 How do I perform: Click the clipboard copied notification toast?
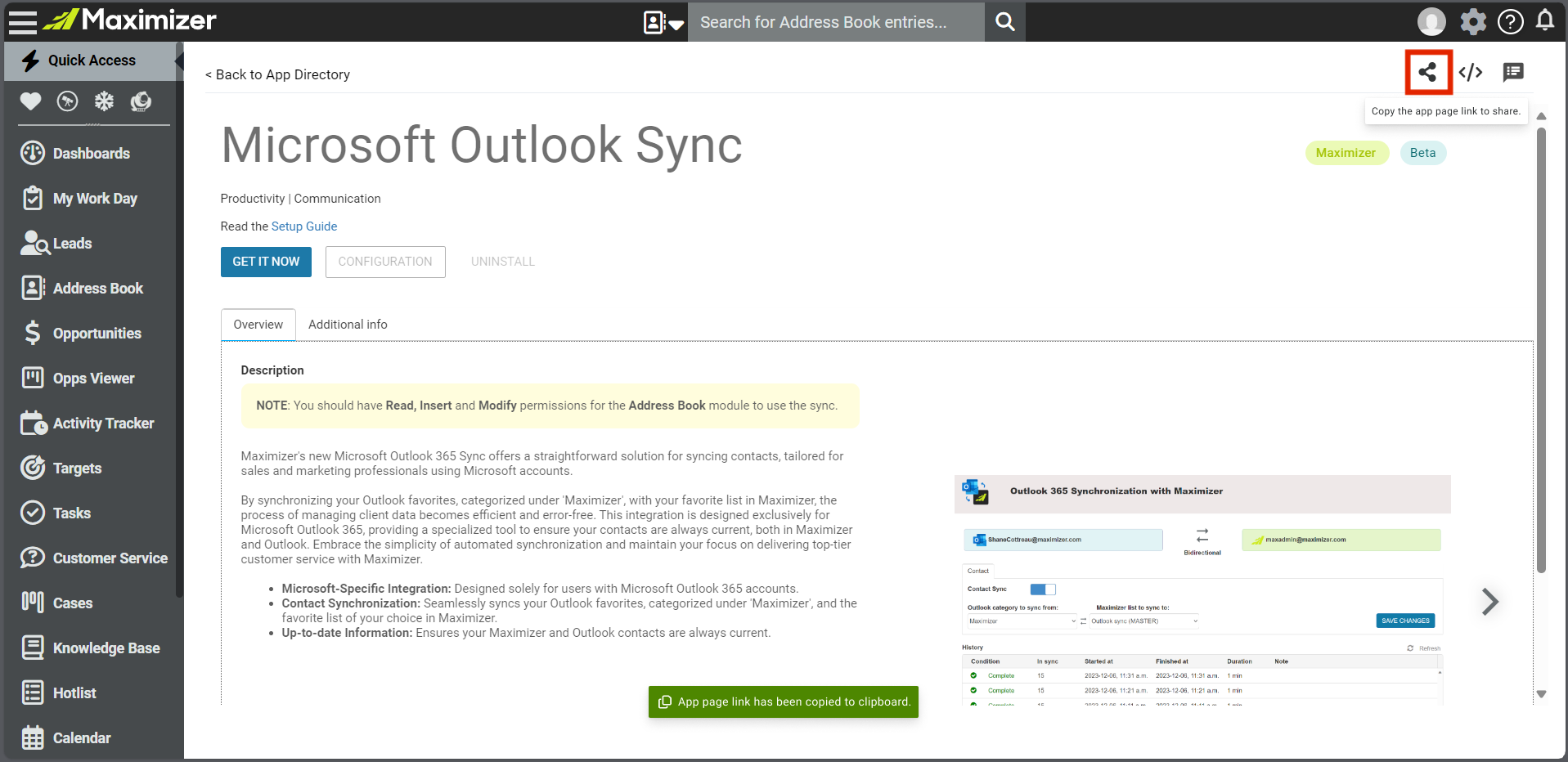(784, 701)
